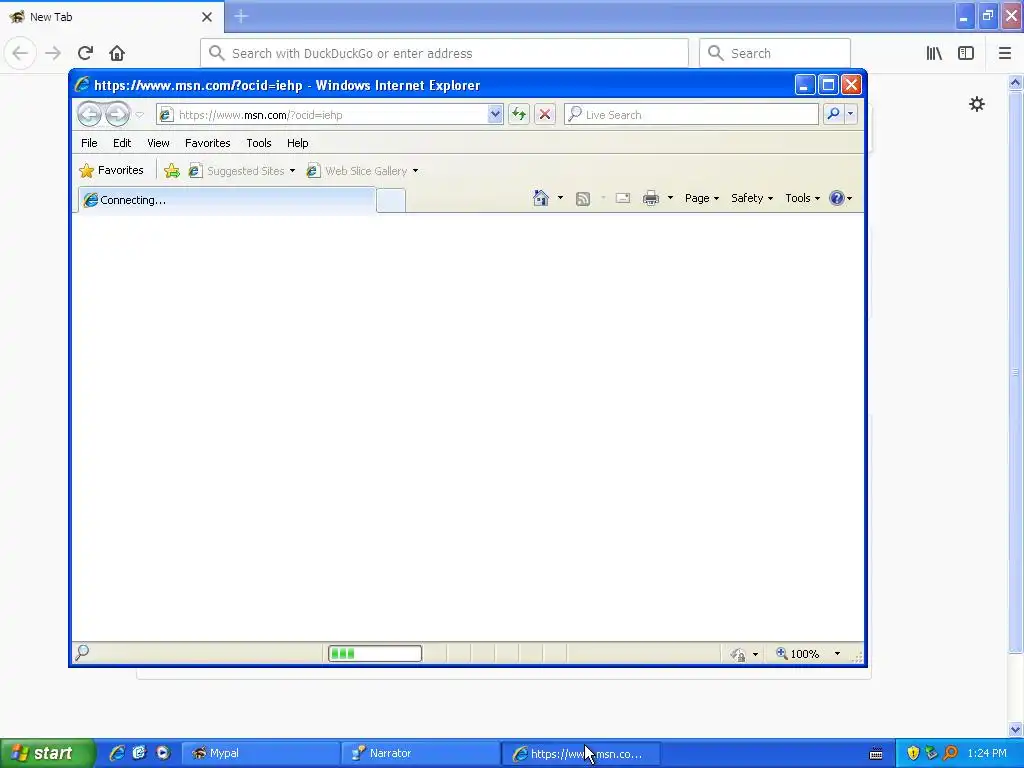Click the Add to Favorites Bar star icon

click(172, 171)
